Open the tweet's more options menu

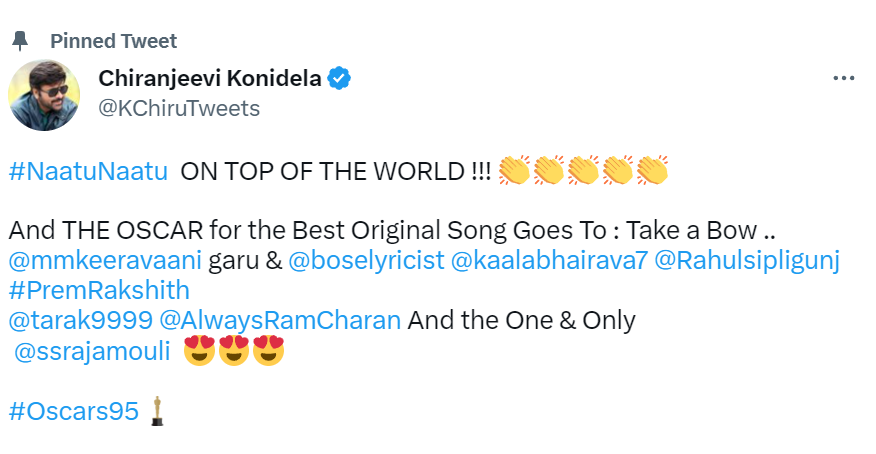tap(843, 79)
